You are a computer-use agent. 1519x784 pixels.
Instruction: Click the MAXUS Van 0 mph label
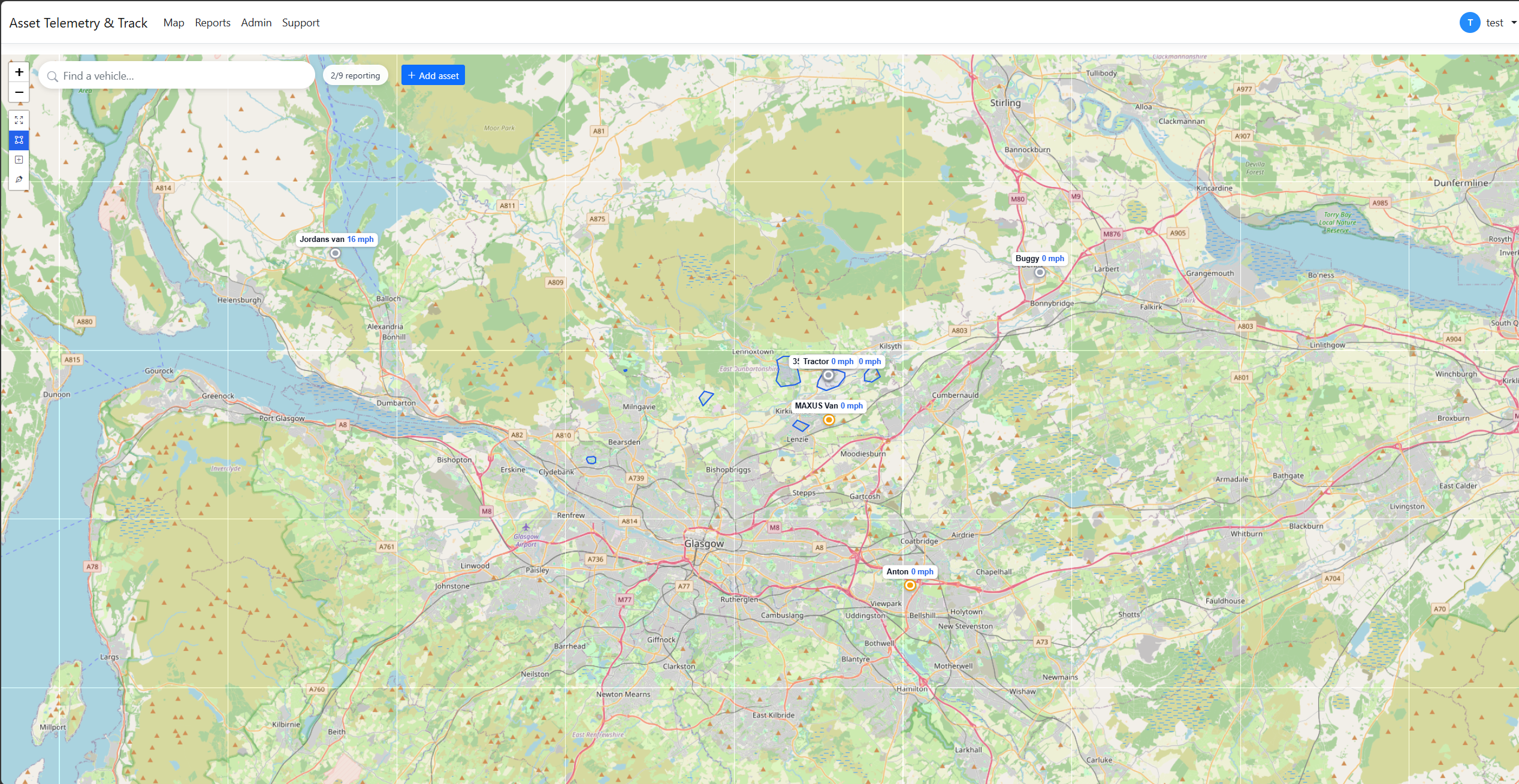click(829, 406)
